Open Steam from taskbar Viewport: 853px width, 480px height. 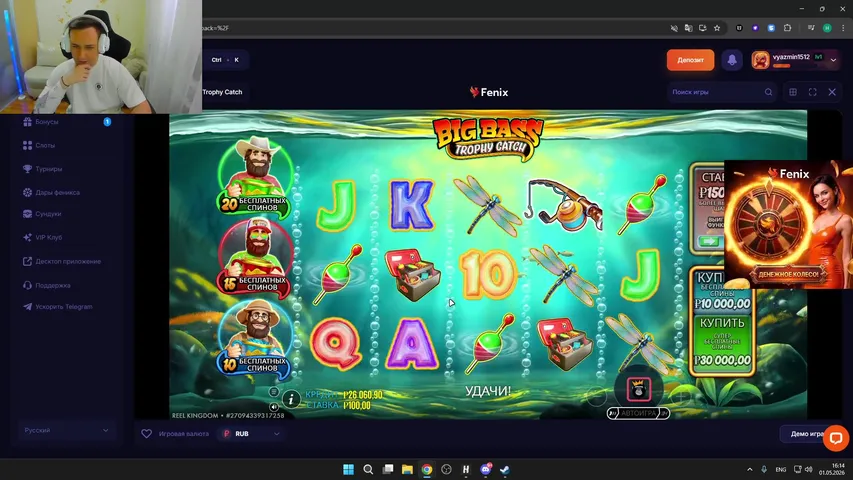pyautogui.click(x=505, y=469)
